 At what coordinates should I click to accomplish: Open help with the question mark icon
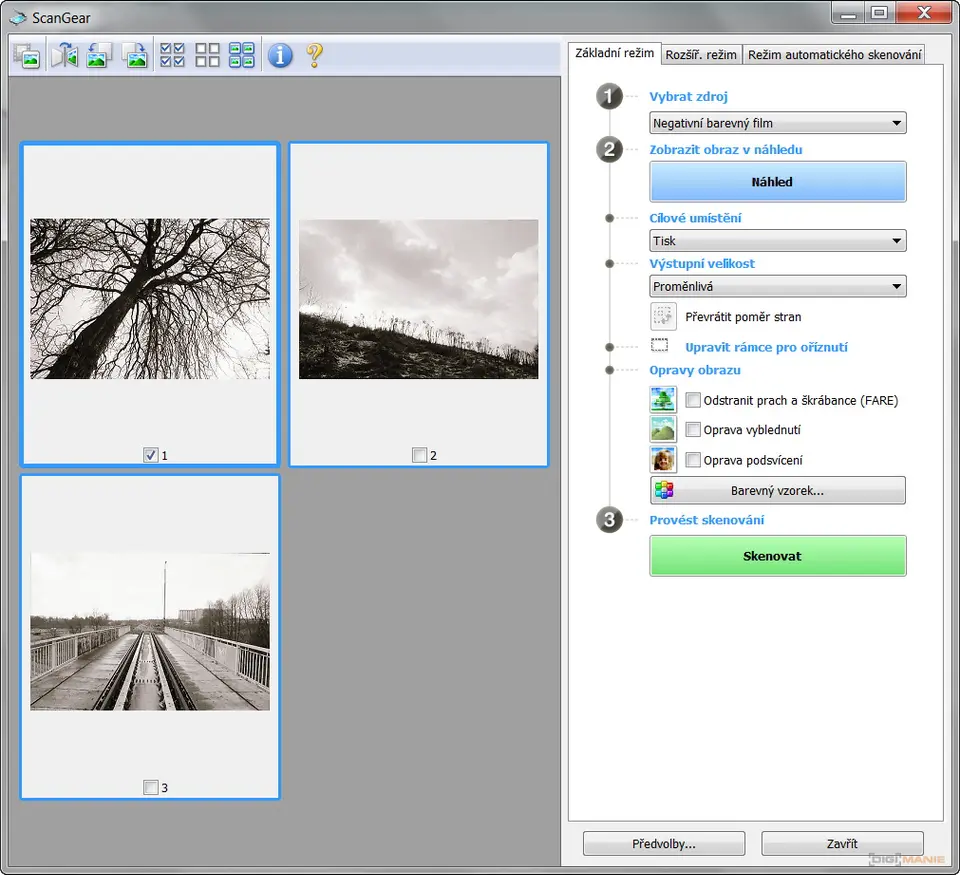(314, 56)
